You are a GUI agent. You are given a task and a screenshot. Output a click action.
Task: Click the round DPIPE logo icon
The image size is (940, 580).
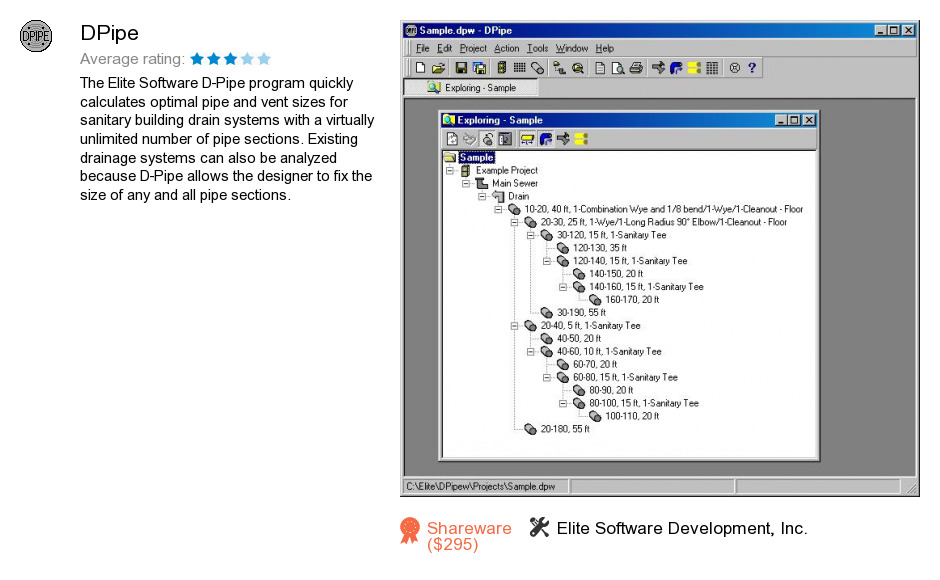point(36,36)
